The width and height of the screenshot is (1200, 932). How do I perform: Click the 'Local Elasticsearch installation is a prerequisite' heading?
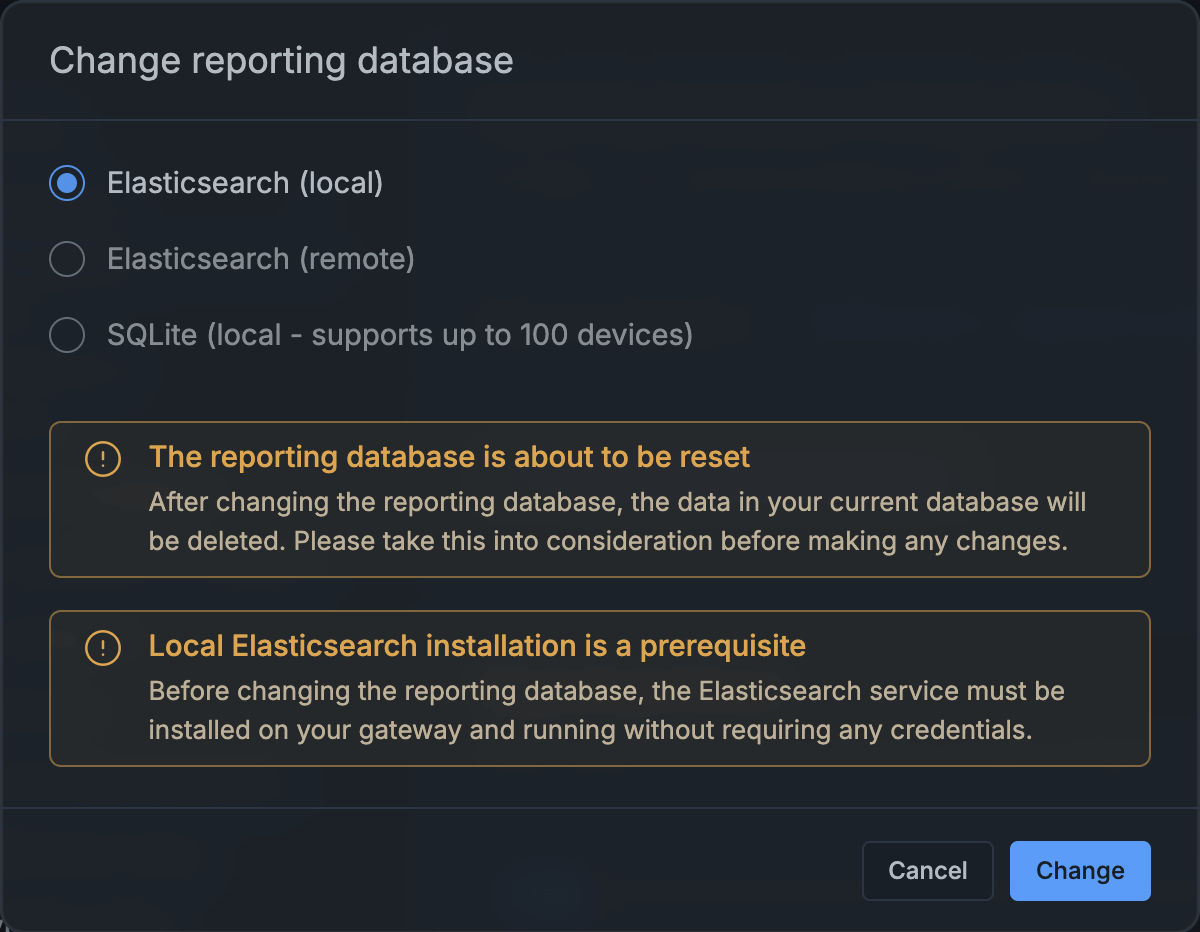[477, 646]
